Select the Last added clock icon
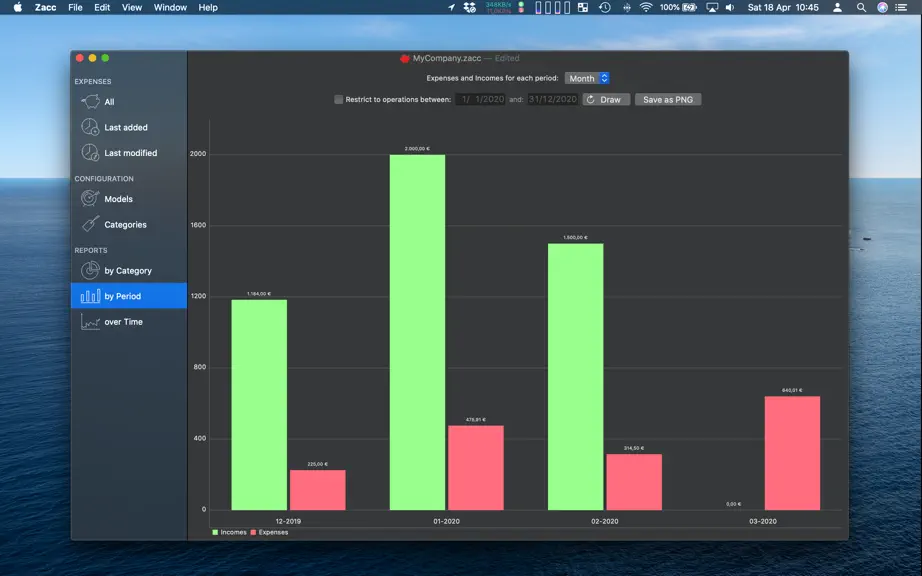 (90, 127)
